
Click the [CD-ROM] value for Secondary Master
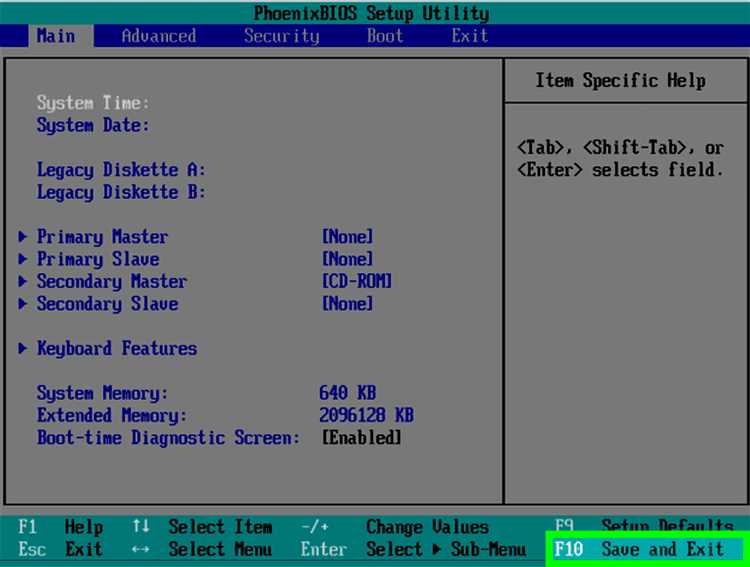pyautogui.click(x=357, y=281)
